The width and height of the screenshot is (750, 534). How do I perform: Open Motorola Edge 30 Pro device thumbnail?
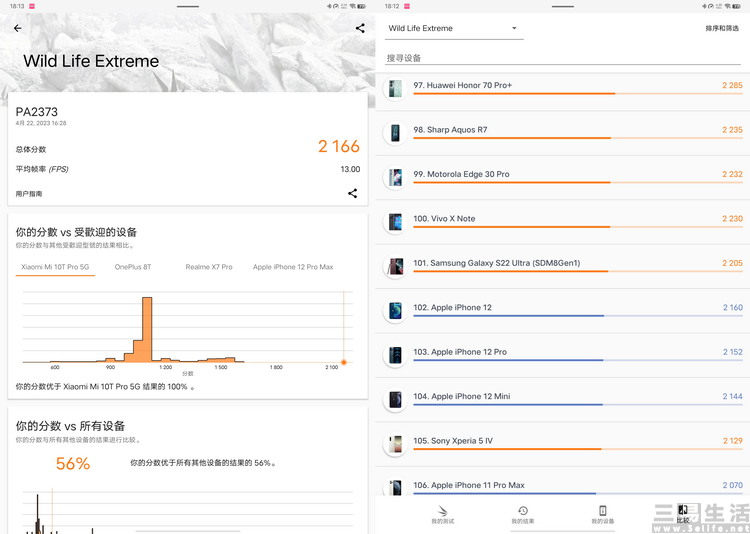pyautogui.click(x=395, y=178)
